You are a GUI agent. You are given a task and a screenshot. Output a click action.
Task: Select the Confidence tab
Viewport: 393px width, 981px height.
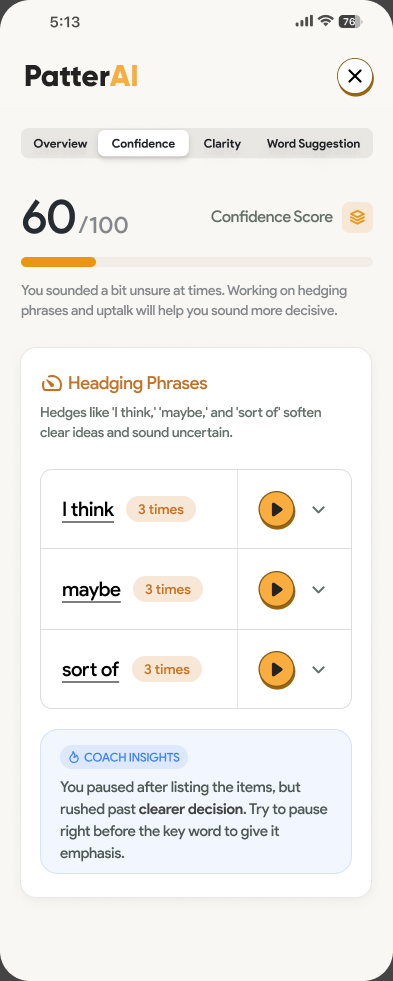tap(143, 143)
